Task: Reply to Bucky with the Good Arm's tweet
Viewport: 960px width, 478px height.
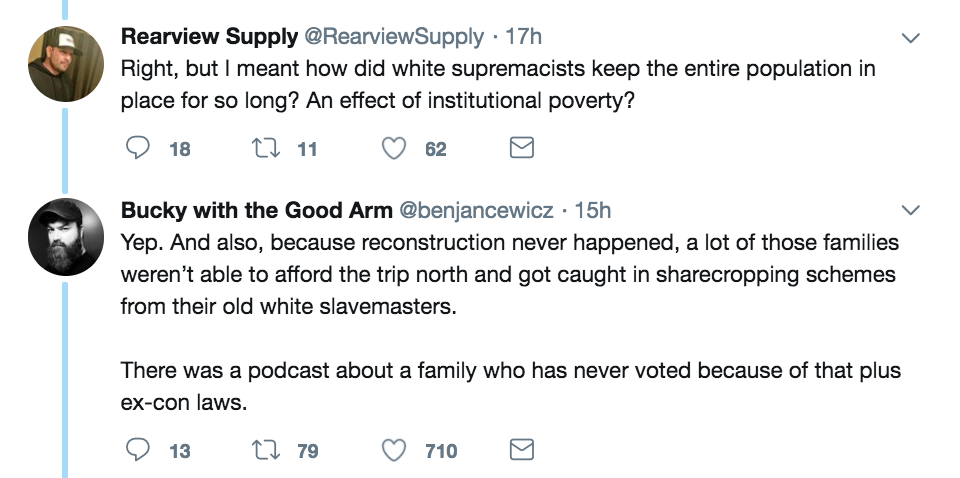Action: tap(137, 451)
